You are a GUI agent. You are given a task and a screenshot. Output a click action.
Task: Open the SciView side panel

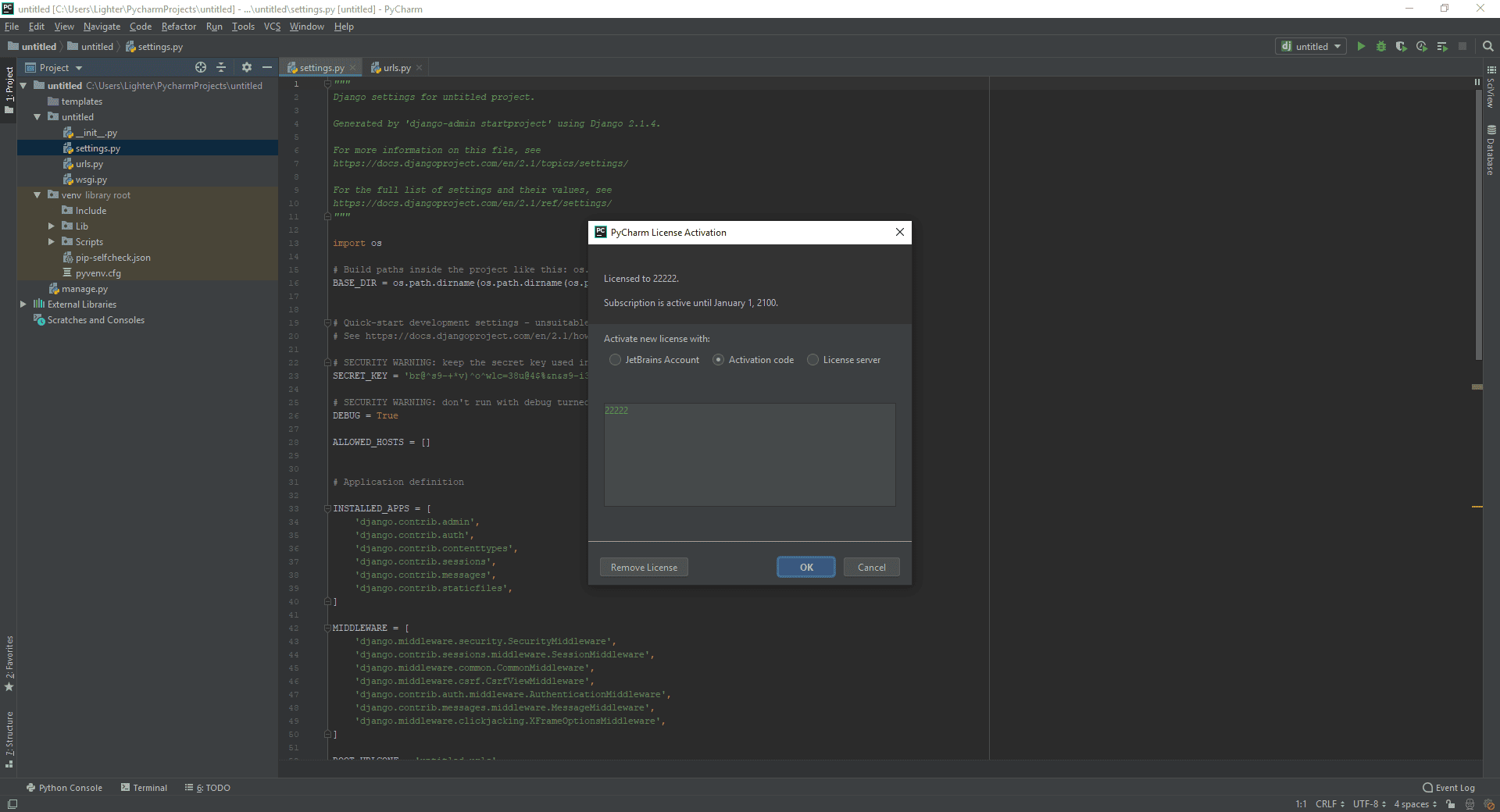[1491, 86]
